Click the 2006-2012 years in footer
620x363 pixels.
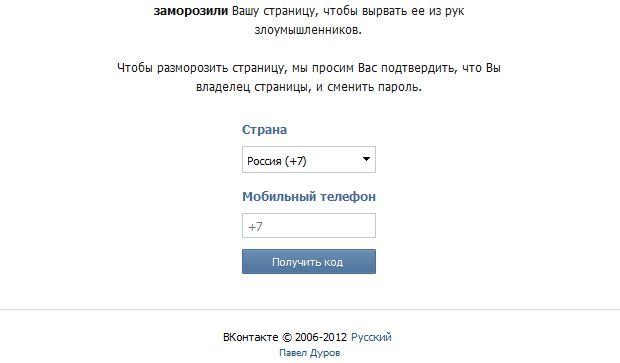321,337
